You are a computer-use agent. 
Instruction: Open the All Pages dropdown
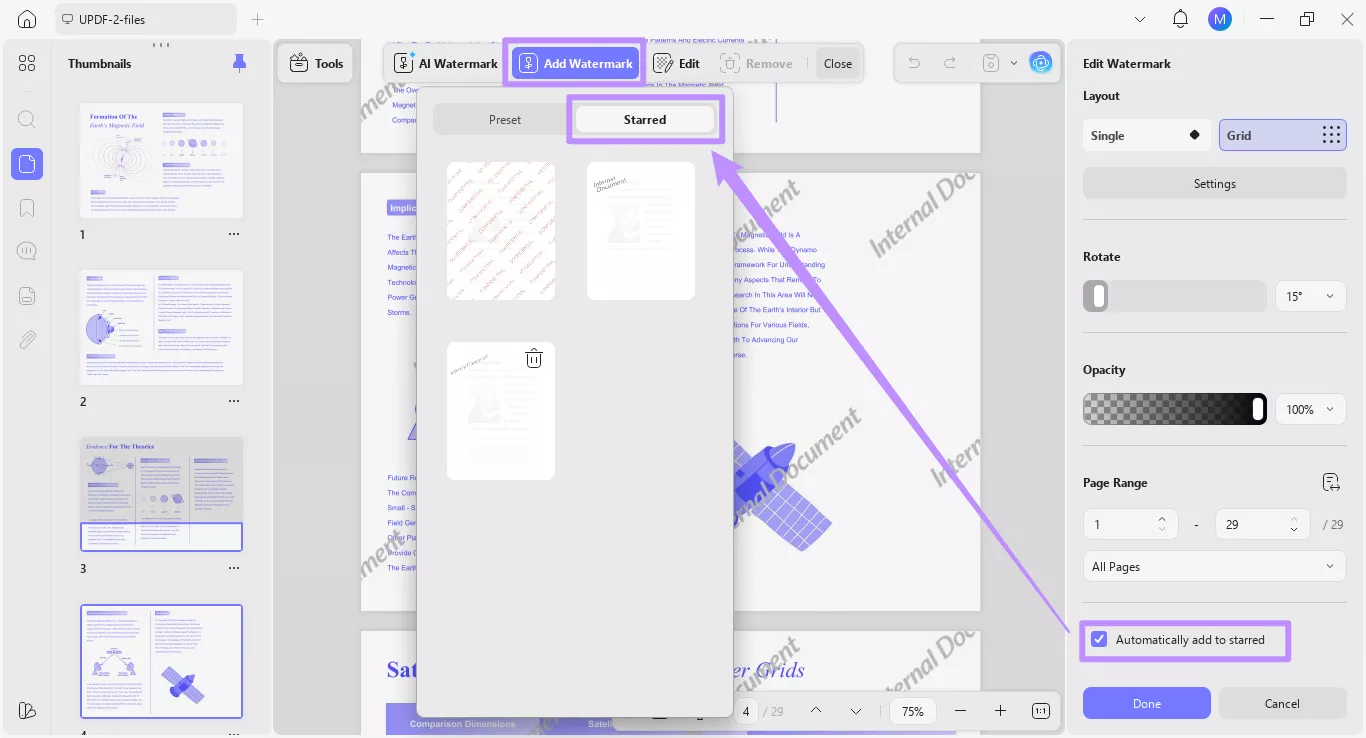point(1213,566)
